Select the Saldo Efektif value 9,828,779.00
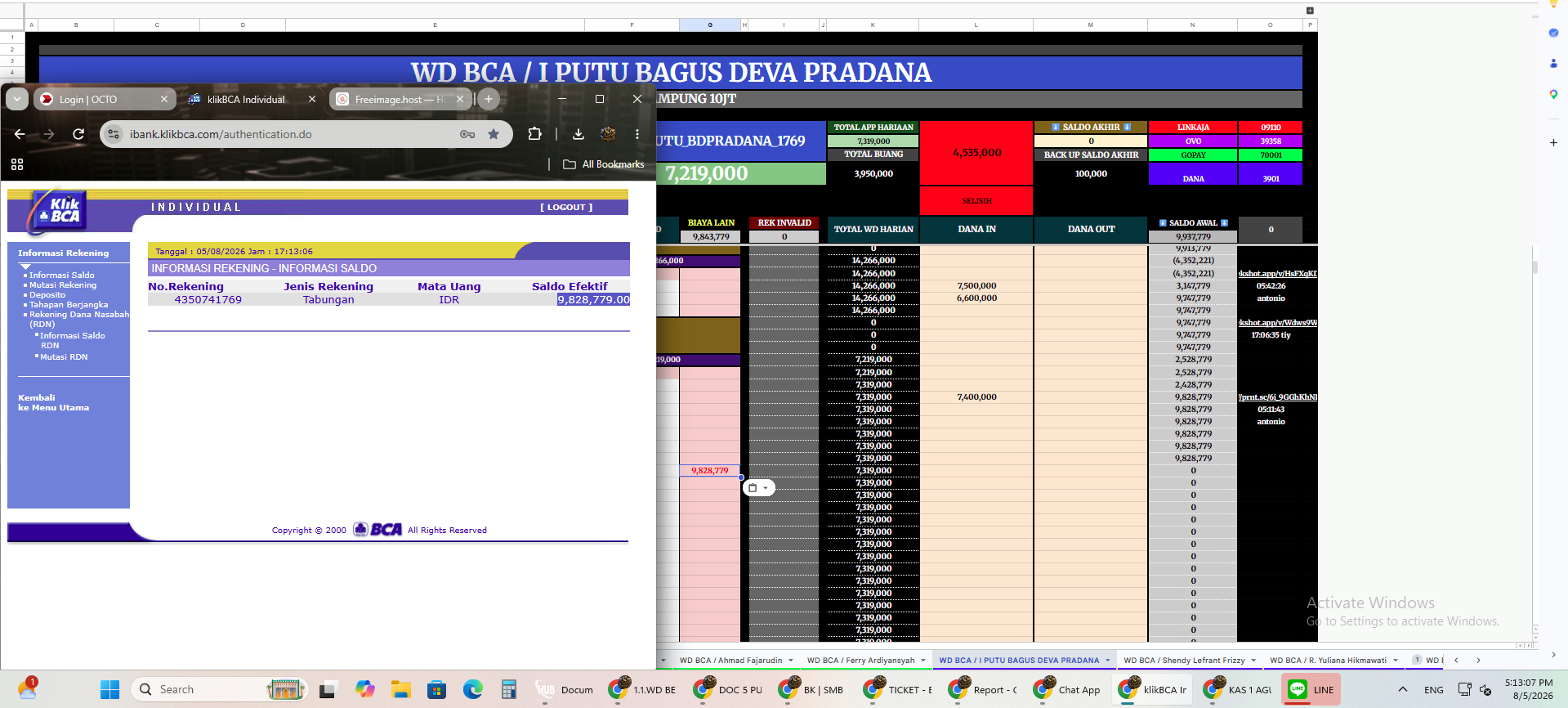This screenshot has width=1568, height=708. pos(593,300)
